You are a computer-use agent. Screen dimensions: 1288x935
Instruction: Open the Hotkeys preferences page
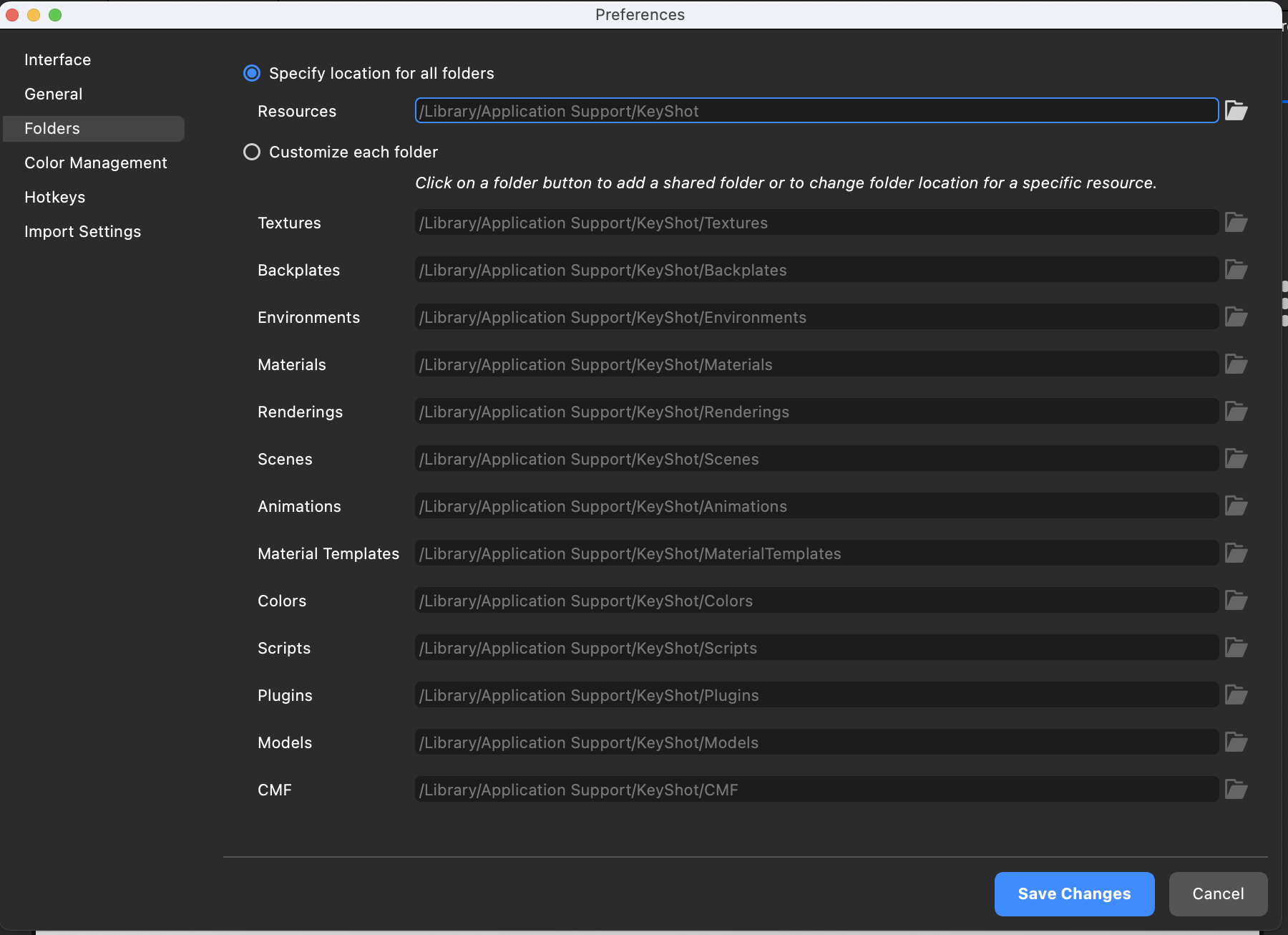pyautogui.click(x=55, y=197)
